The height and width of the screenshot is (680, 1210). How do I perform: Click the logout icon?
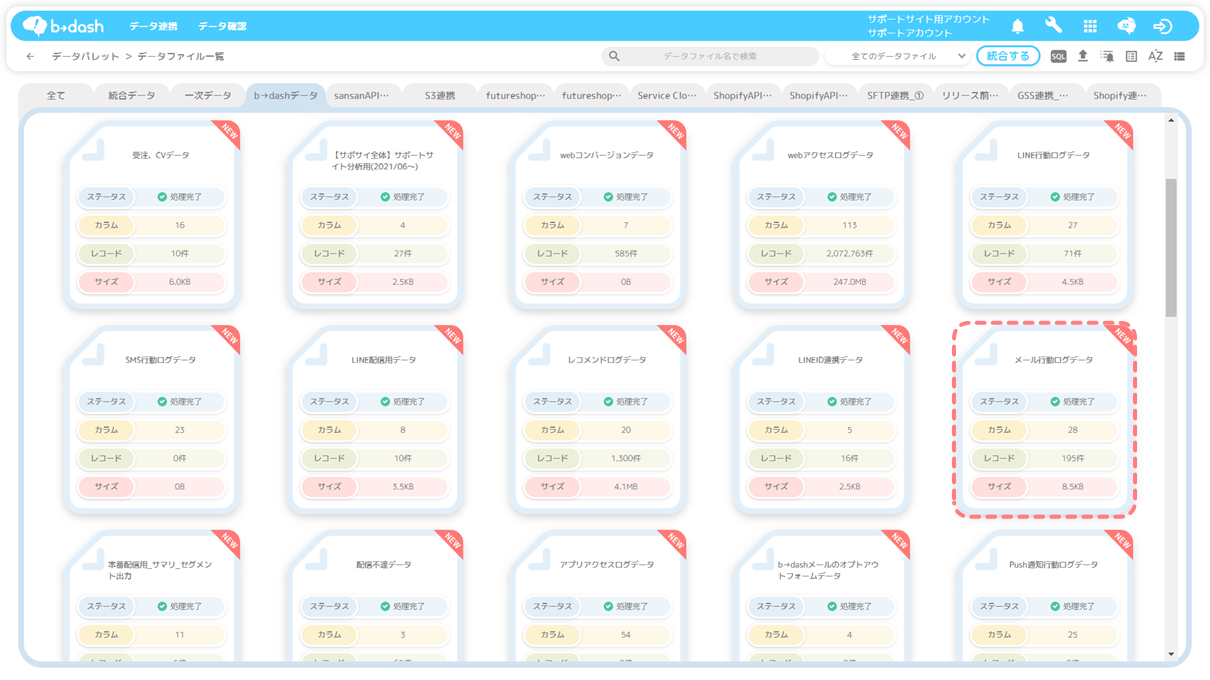pos(1162,26)
